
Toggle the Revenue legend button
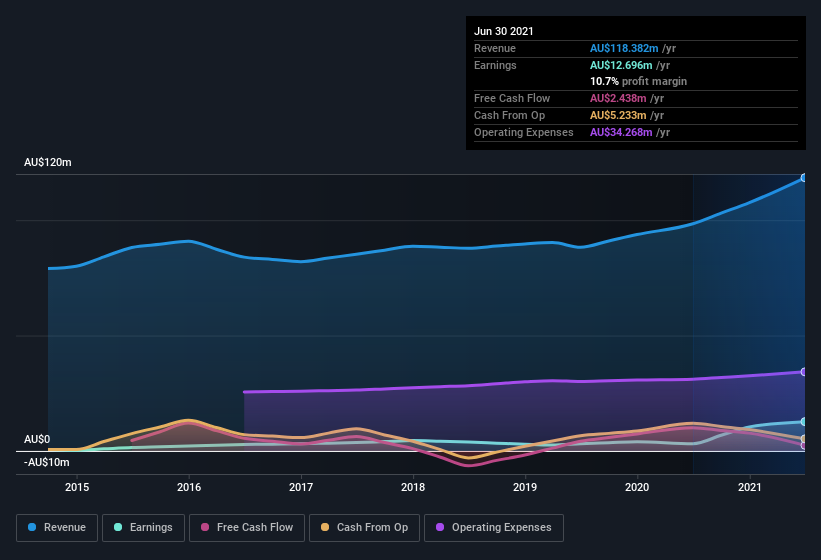57,528
